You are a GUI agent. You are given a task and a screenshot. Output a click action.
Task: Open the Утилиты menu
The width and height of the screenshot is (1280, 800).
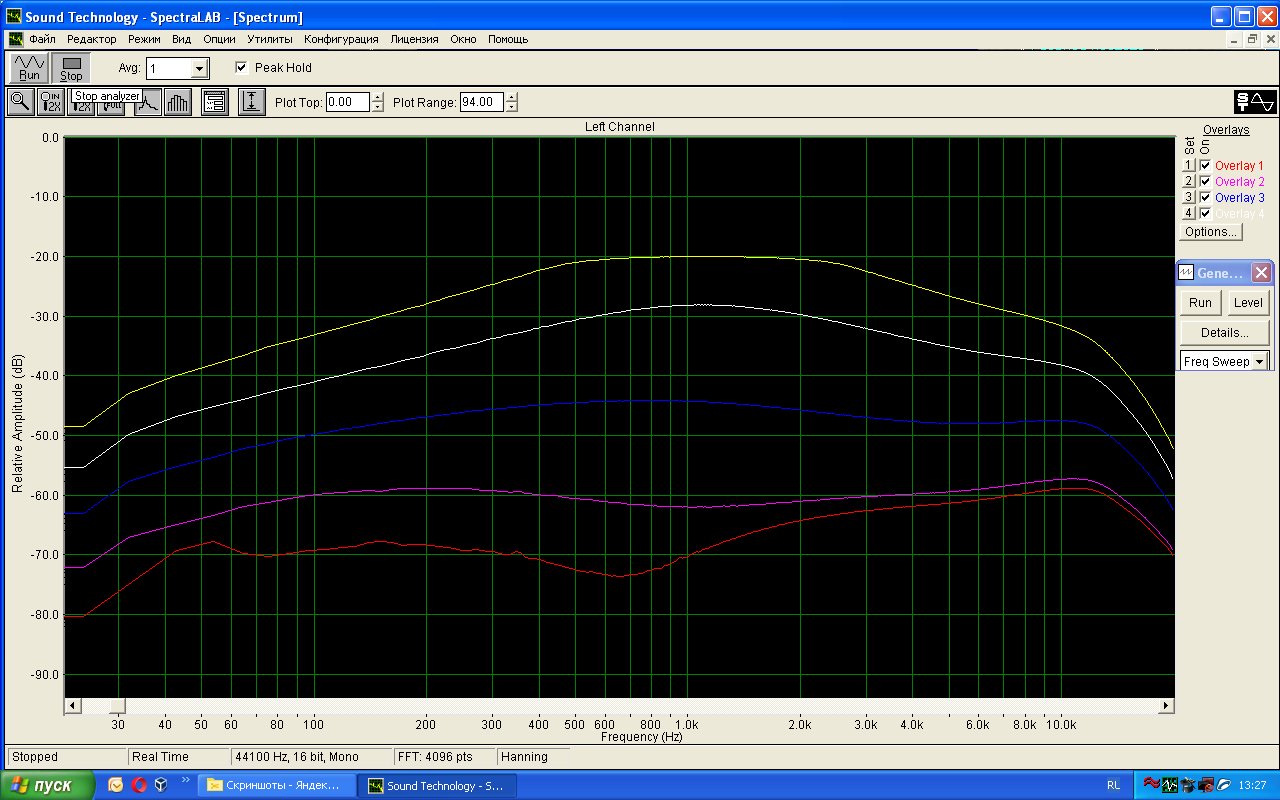270,39
